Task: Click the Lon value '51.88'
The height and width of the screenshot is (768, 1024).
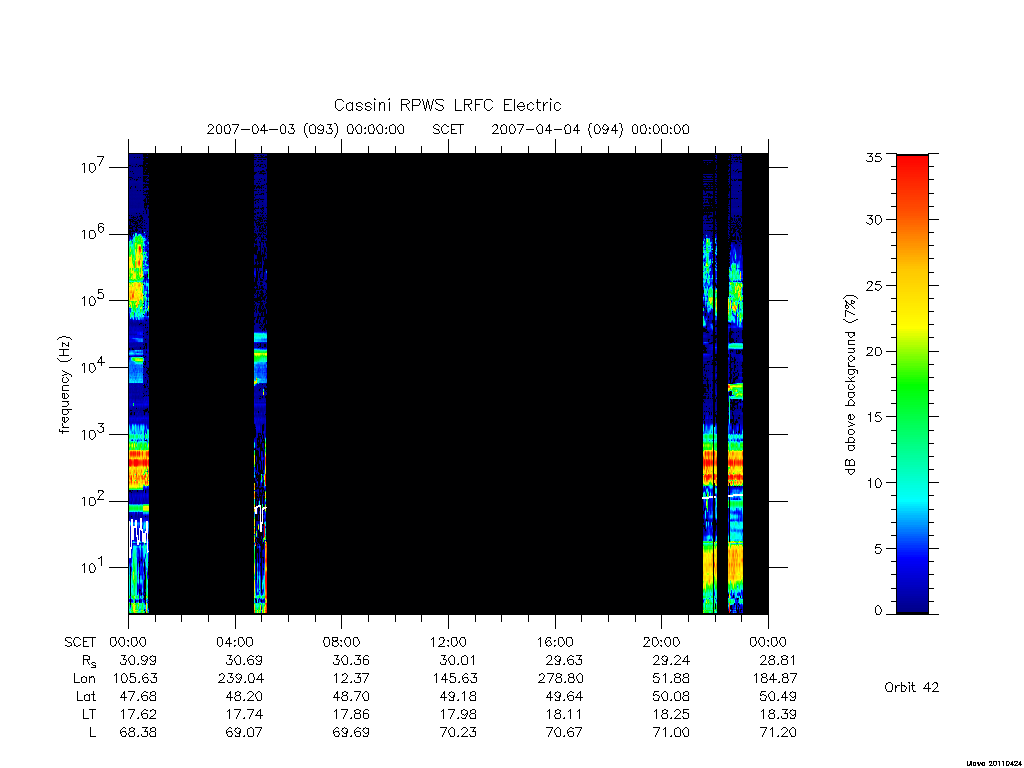Action: 671,679
